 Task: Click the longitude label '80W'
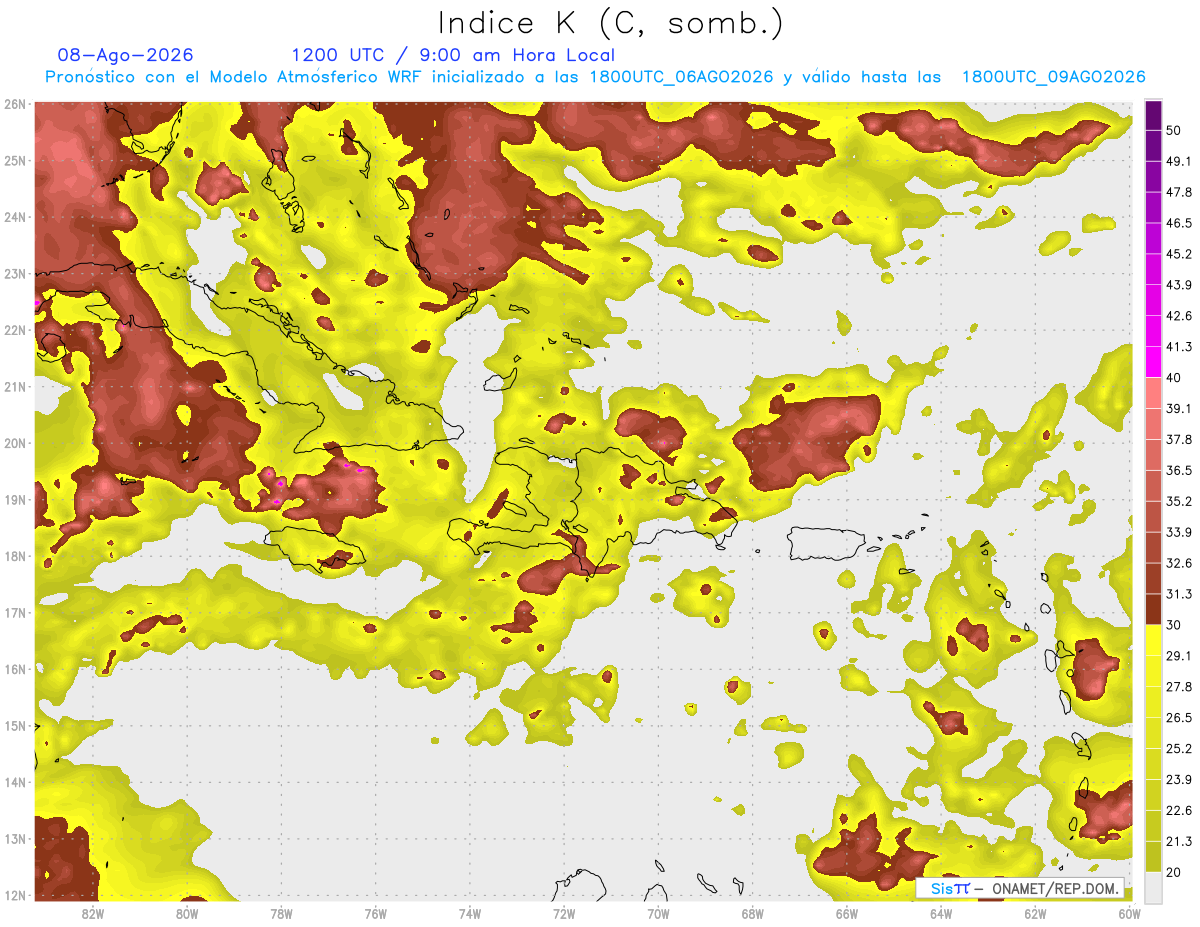tap(187, 914)
